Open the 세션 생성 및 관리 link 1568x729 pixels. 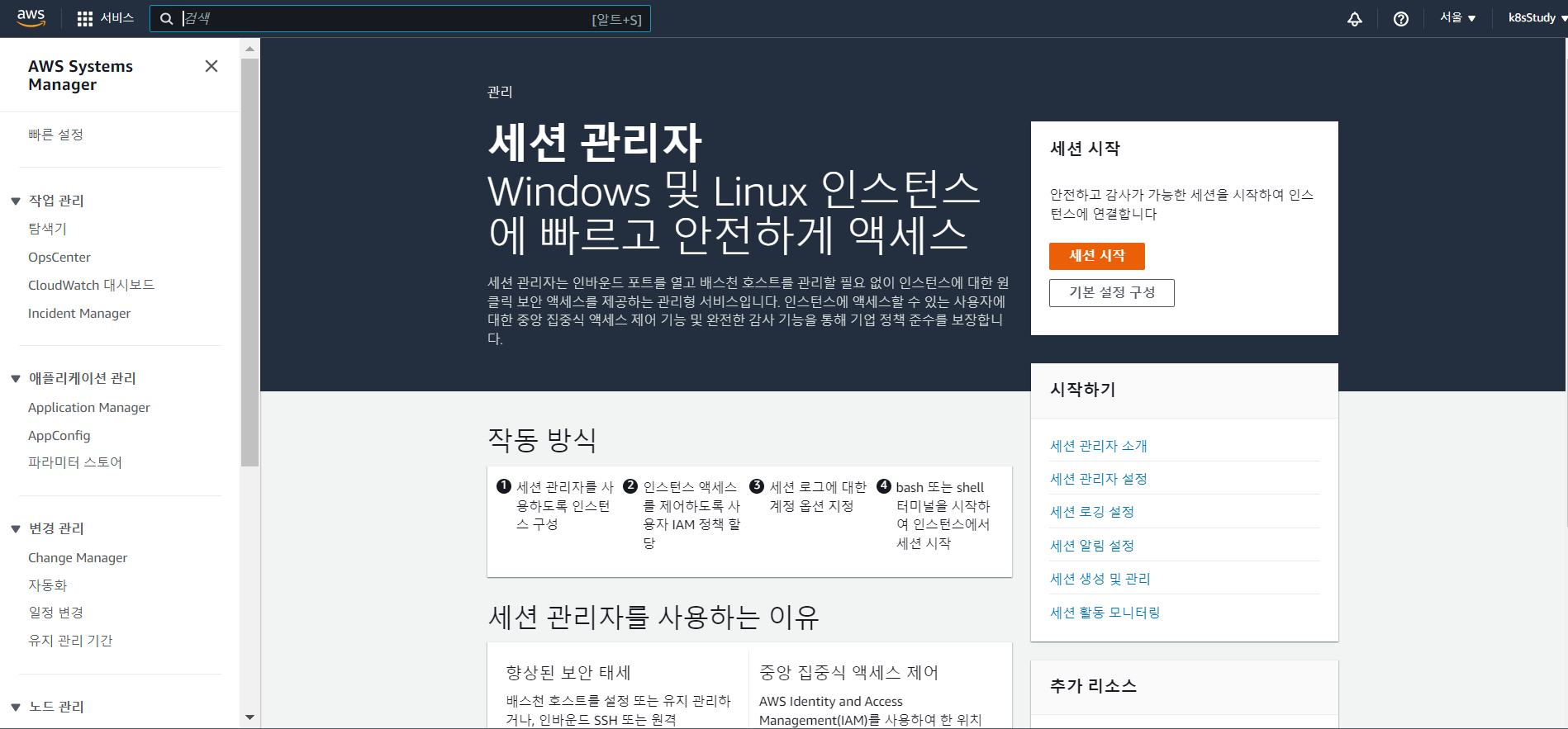pyautogui.click(x=1100, y=579)
